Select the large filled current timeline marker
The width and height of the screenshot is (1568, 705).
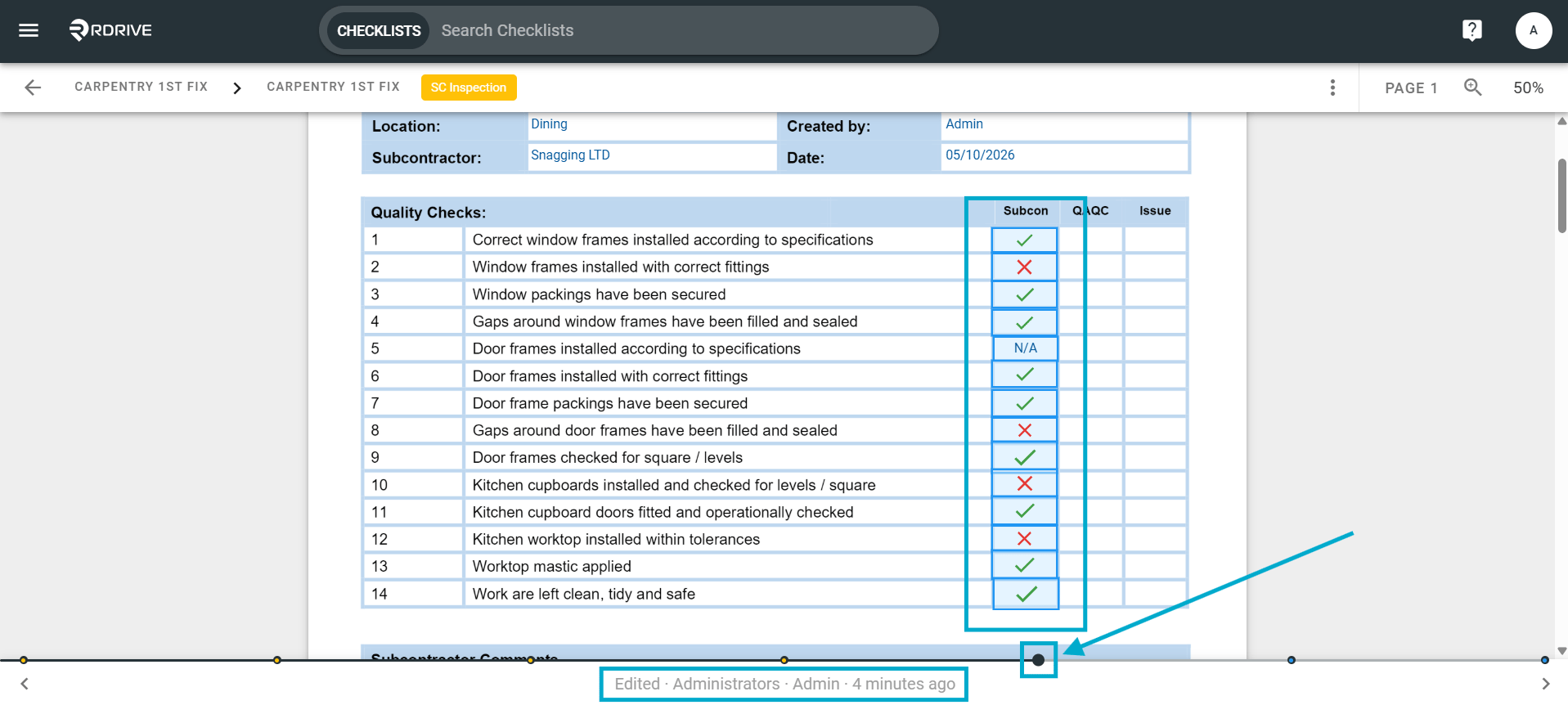[1038, 660]
